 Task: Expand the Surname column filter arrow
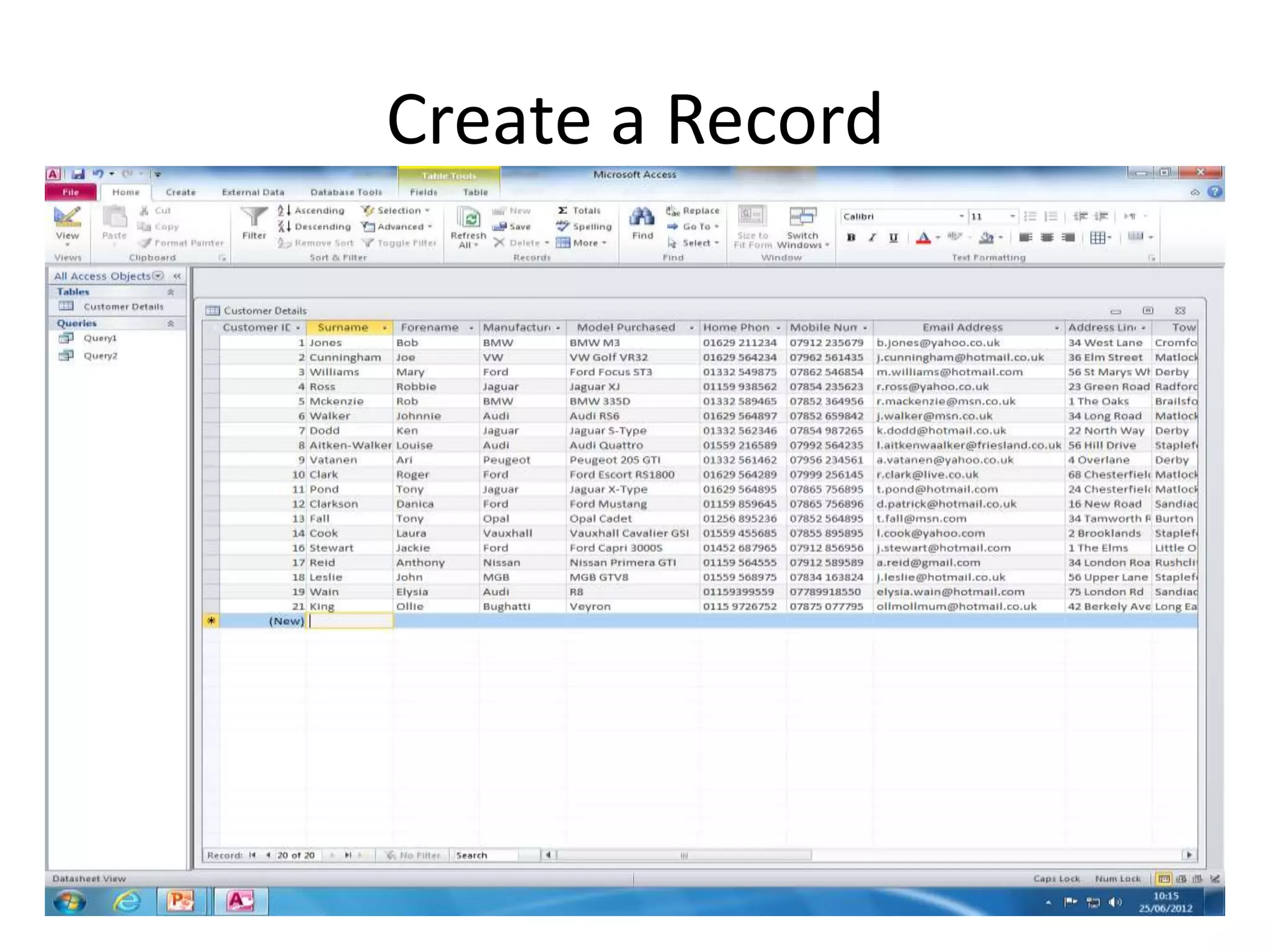tap(384, 328)
